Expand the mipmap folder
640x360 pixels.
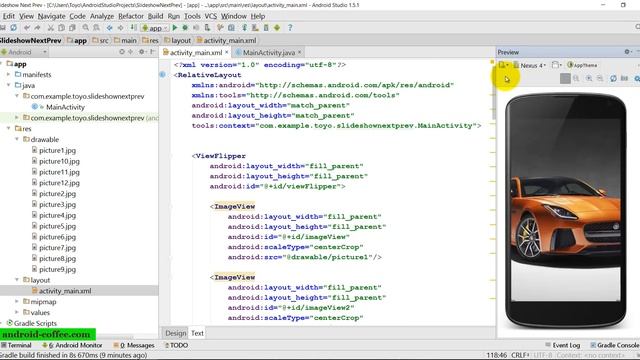click(x=17, y=302)
